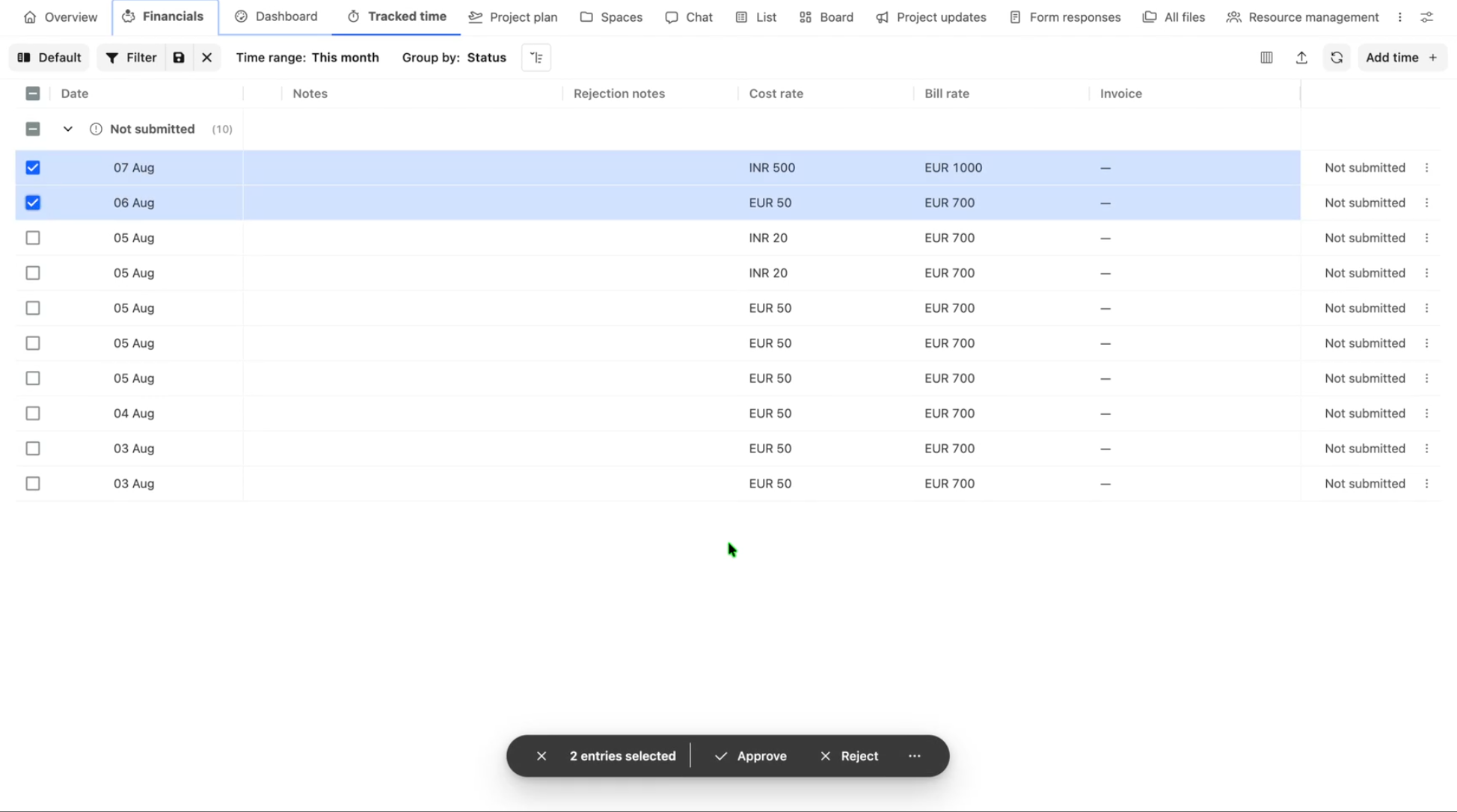Open Form responses tab
The width and height of the screenshot is (1457, 812).
(x=1065, y=16)
